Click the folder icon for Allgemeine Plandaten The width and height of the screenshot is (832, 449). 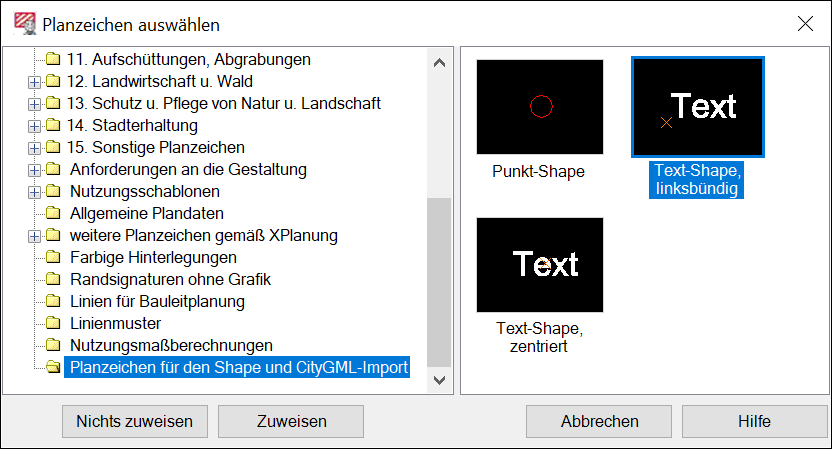click(x=53, y=214)
